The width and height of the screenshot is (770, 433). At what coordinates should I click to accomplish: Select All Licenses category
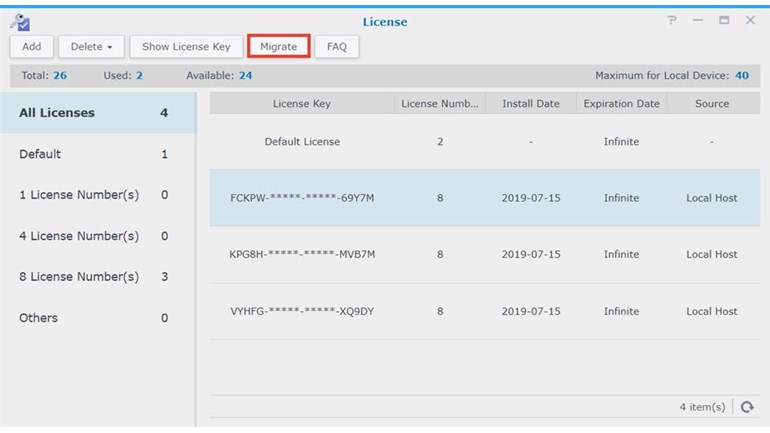98,113
